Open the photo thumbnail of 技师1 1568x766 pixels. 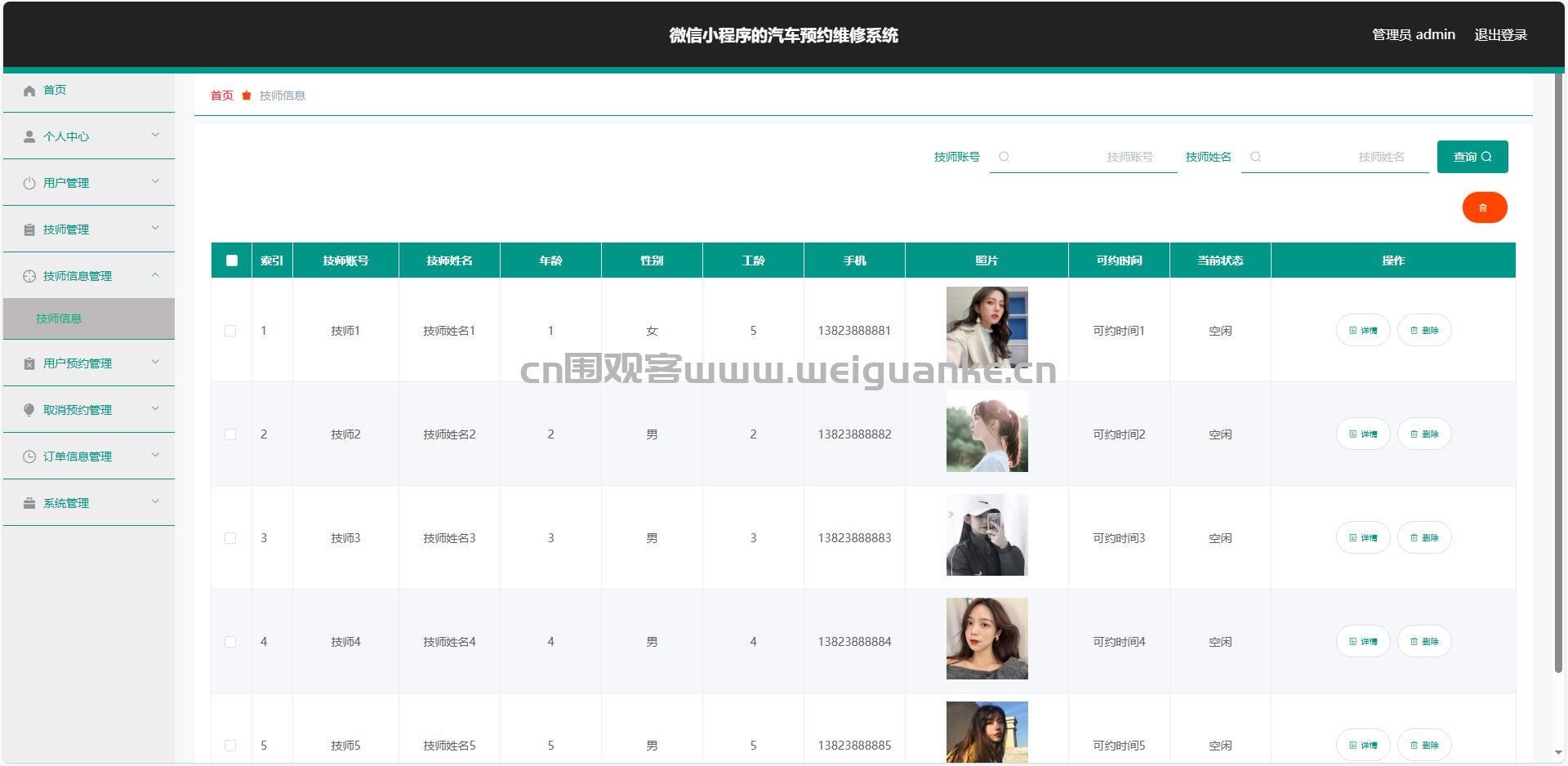tap(987, 327)
